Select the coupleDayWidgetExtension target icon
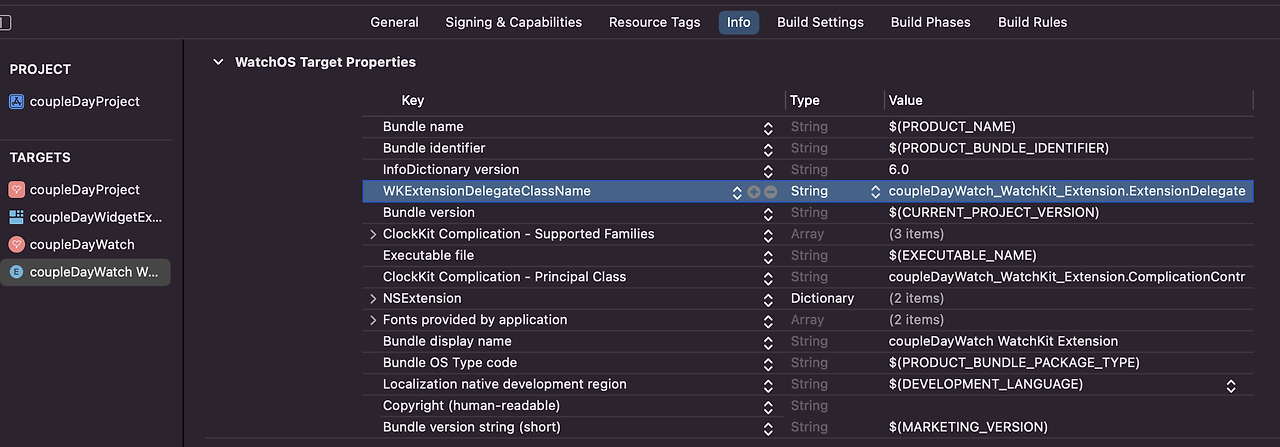The height and width of the screenshot is (447, 1280). pyautogui.click(x=16, y=217)
